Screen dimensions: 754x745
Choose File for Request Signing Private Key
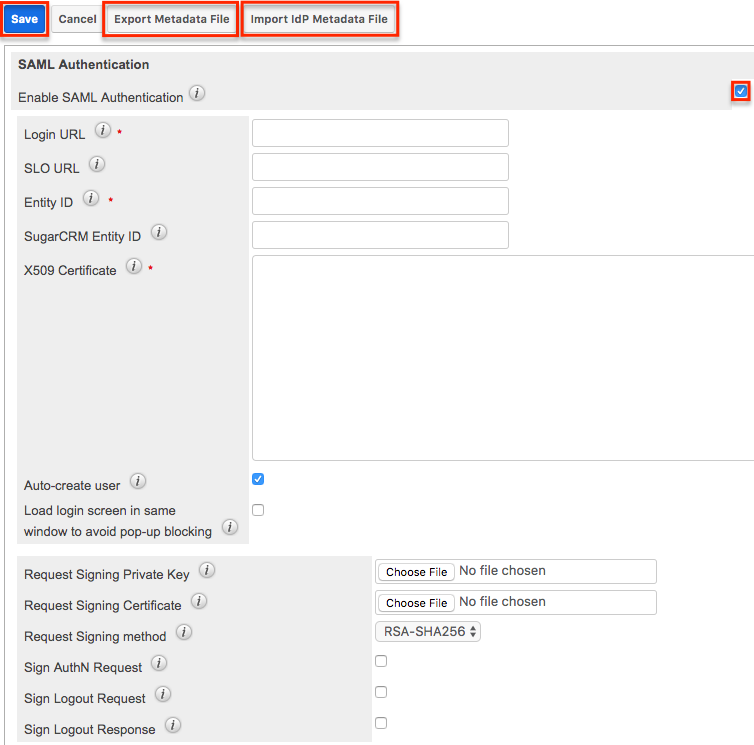[x=416, y=572]
